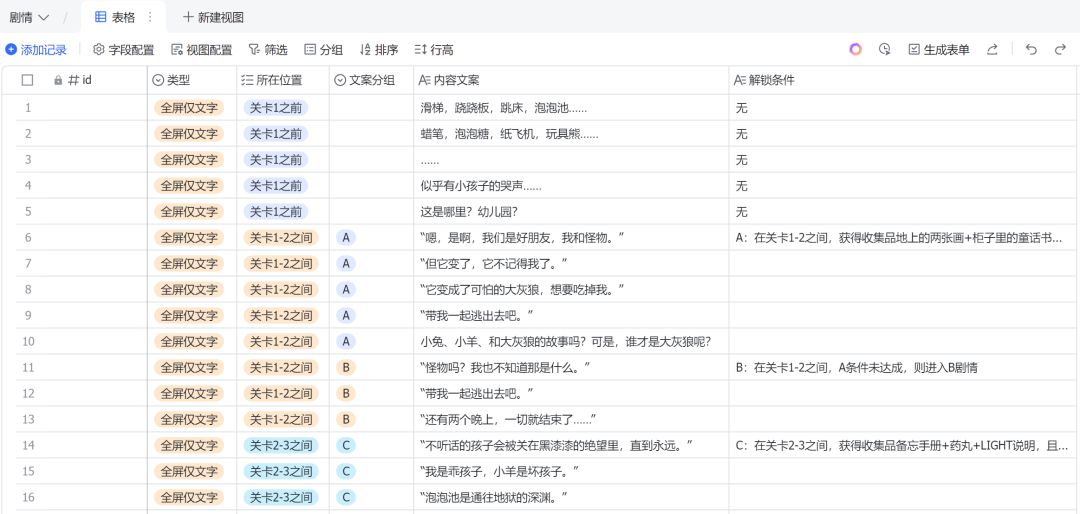This screenshot has width=1080, height=514.
Task: Click 关卡2-3之间 tag in row 14
Action: coord(281,445)
